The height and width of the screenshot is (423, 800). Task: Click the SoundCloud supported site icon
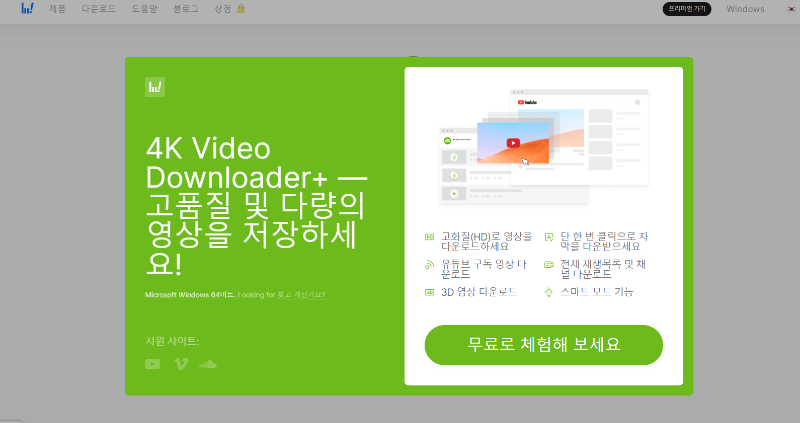(x=208, y=364)
